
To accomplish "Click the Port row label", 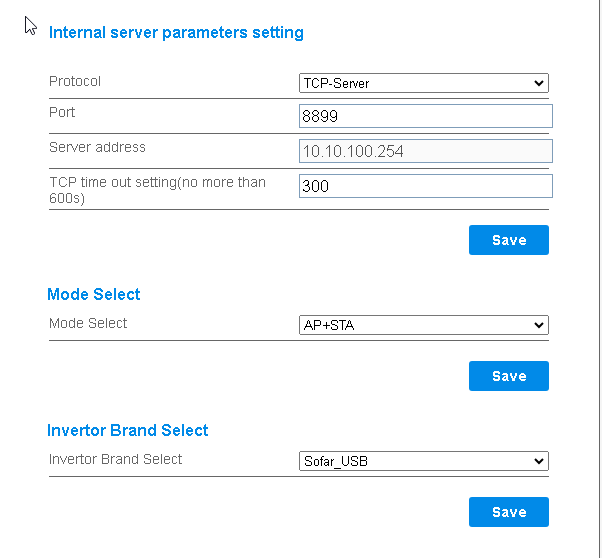I will 62,113.
